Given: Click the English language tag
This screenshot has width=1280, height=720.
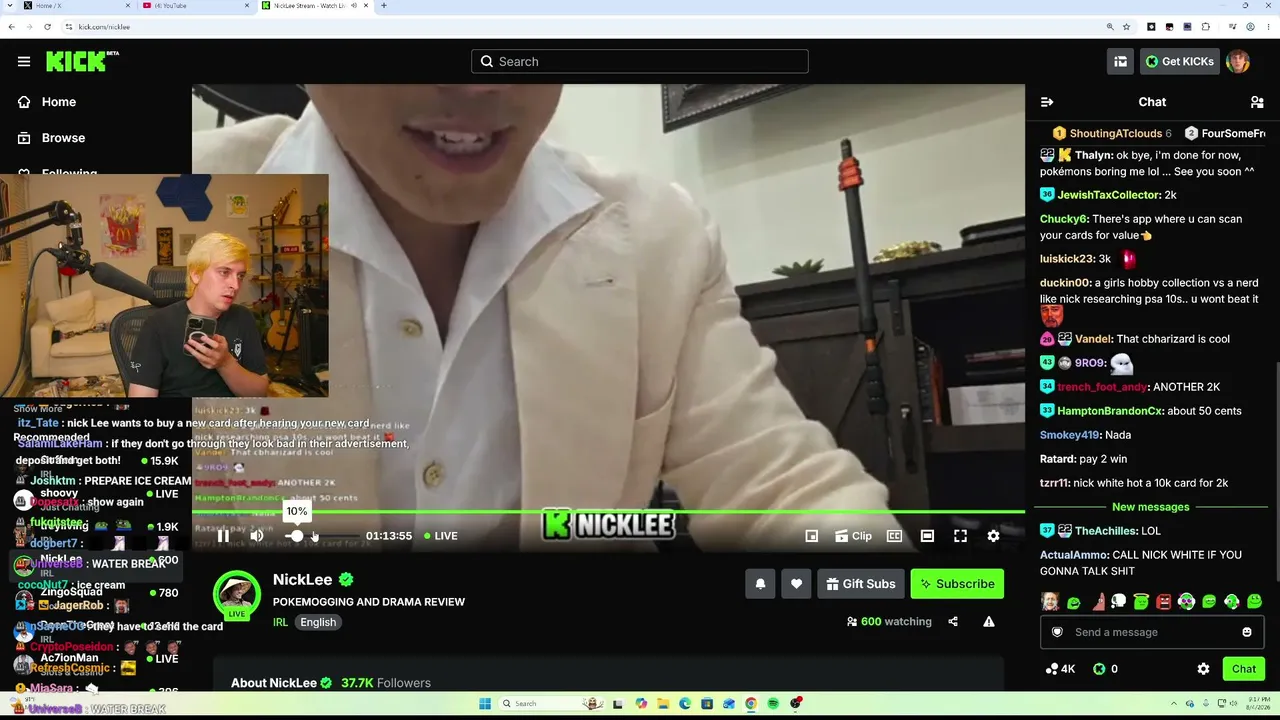Looking at the screenshot, I should pyautogui.click(x=318, y=622).
